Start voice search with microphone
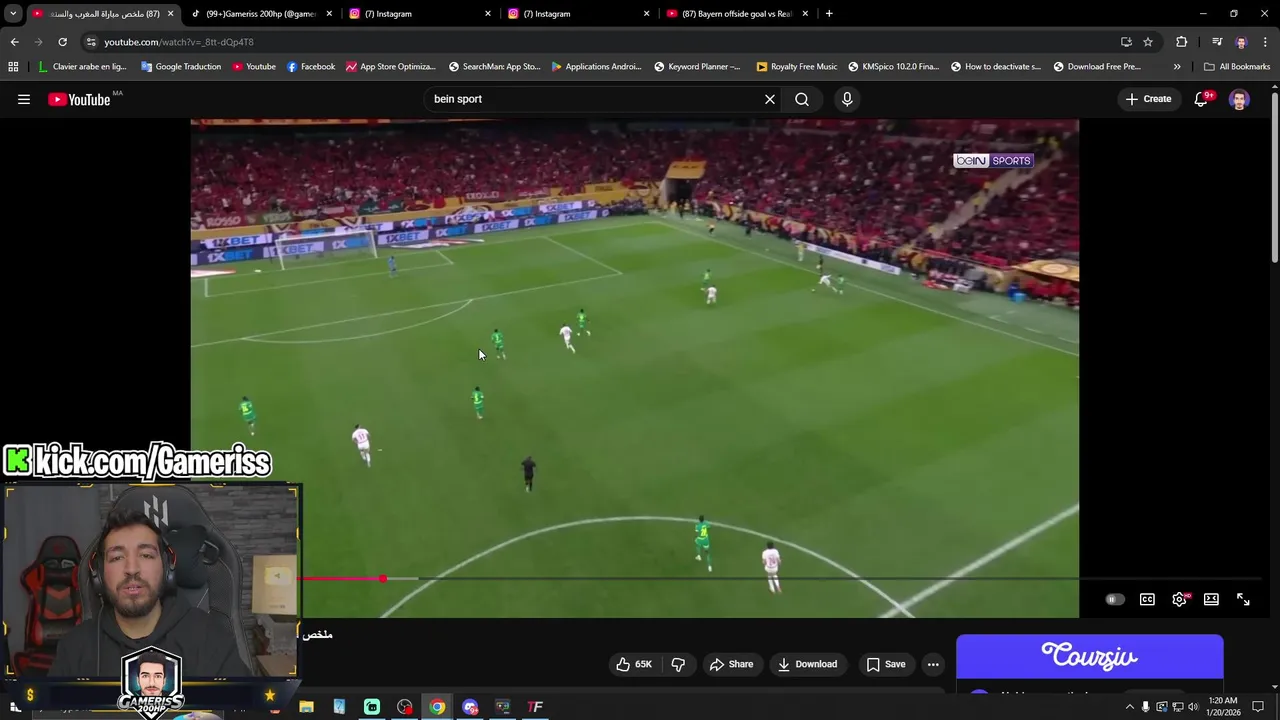1280x720 pixels. tap(847, 99)
